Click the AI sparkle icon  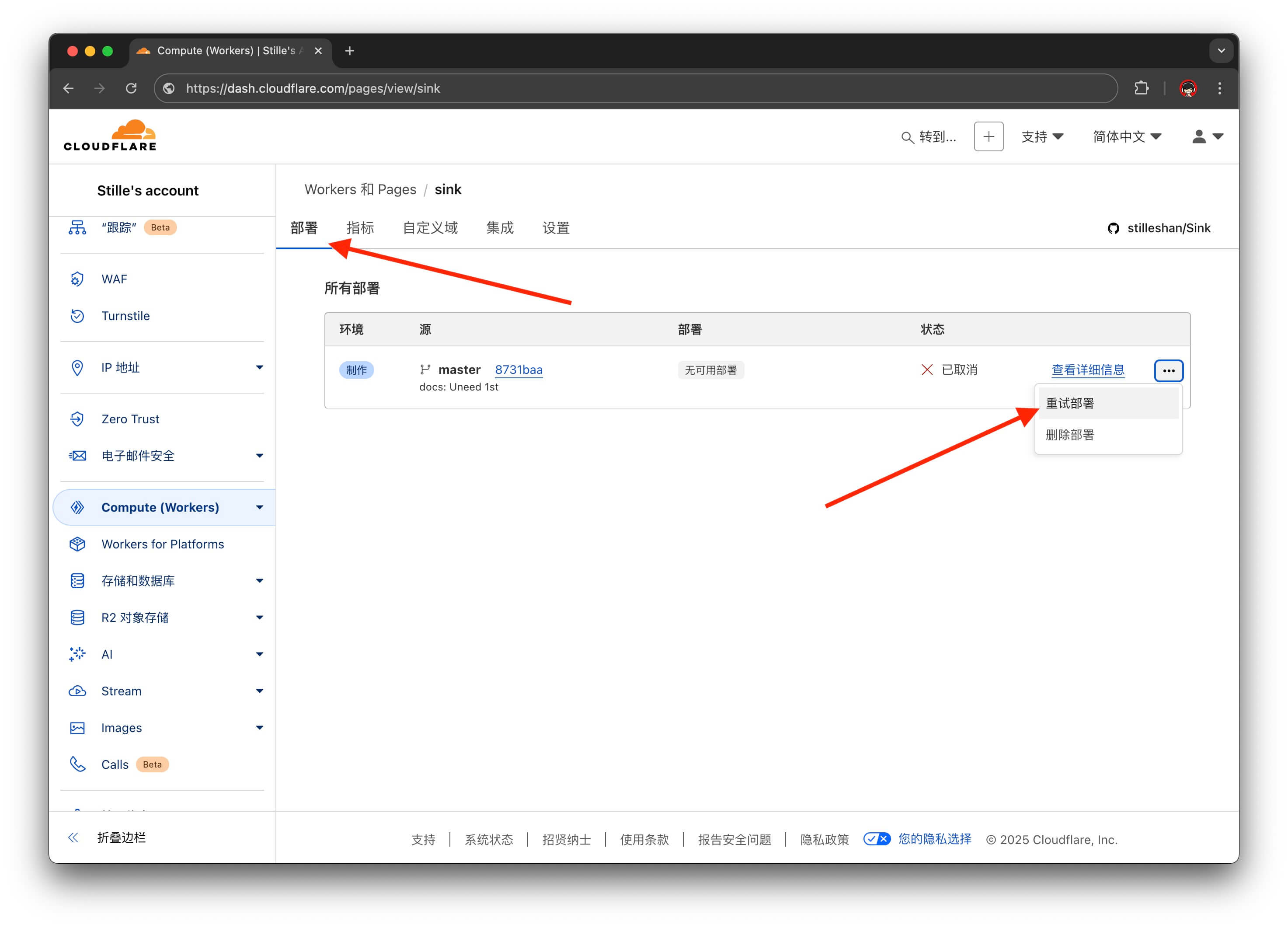77,654
